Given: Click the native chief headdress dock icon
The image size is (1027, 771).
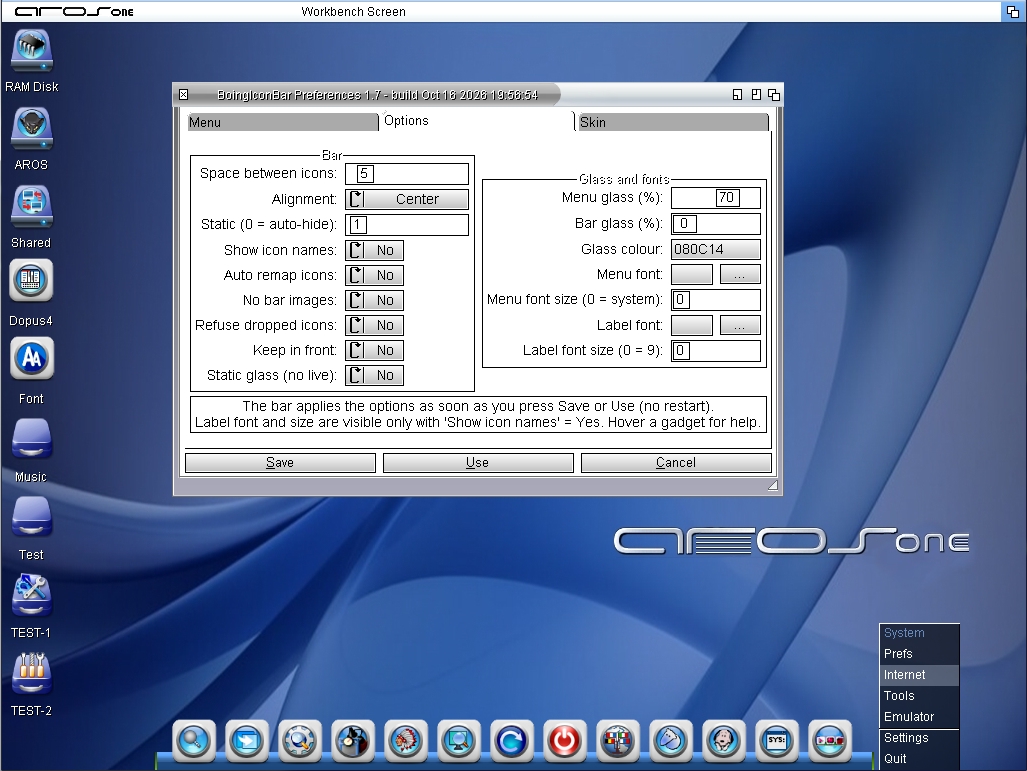Looking at the screenshot, I should point(406,741).
